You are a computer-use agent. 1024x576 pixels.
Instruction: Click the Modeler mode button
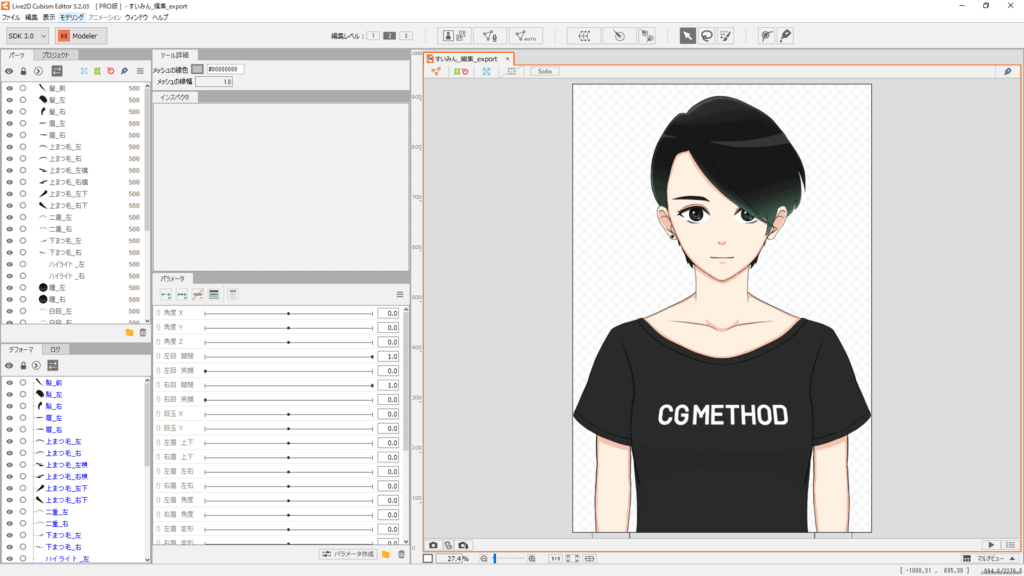point(82,35)
